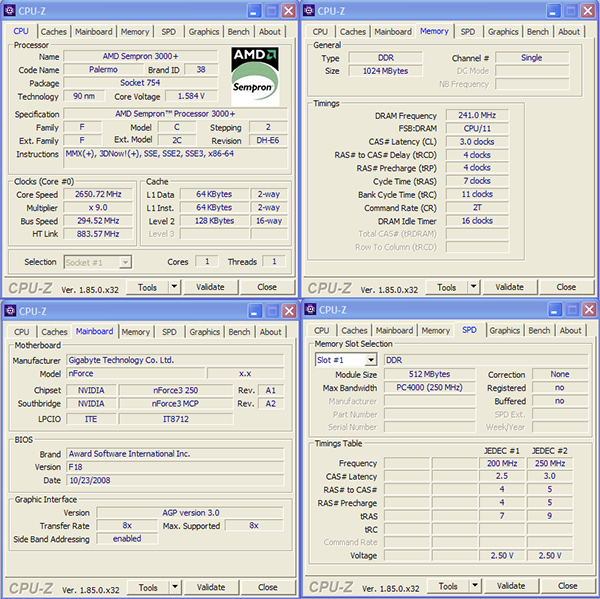The height and width of the screenshot is (599, 600).
Task: Click the Core Voltage value 1.584 V
Action: pyautogui.click(x=191, y=96)
